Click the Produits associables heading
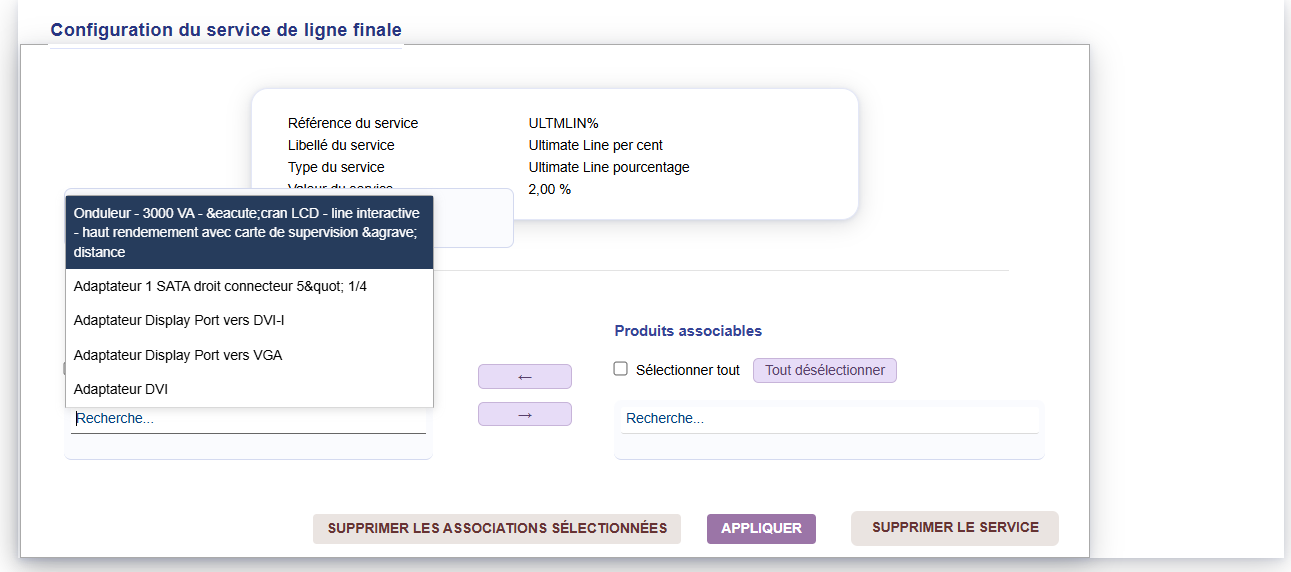1291x572 pixels. (x=688, y=331)
